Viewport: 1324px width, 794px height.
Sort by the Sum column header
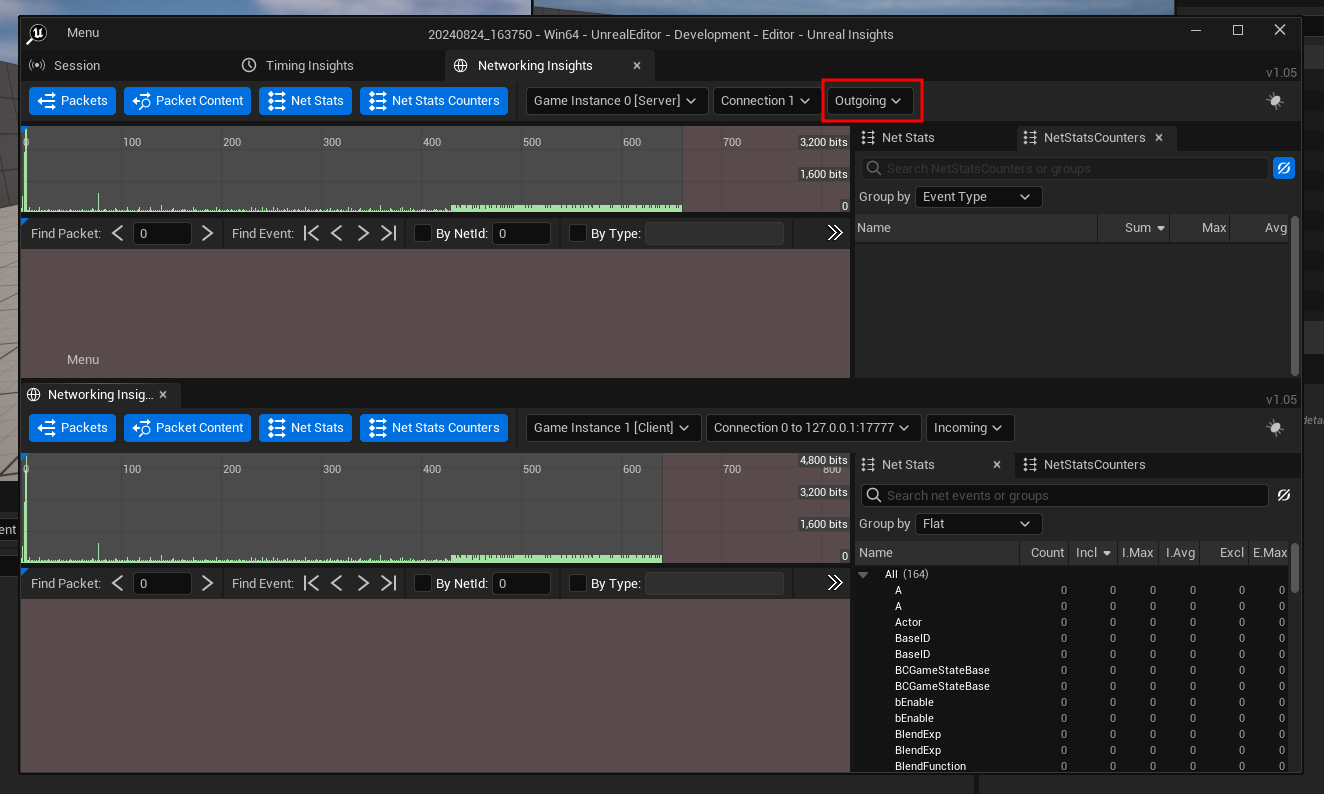coord(1133,228)
